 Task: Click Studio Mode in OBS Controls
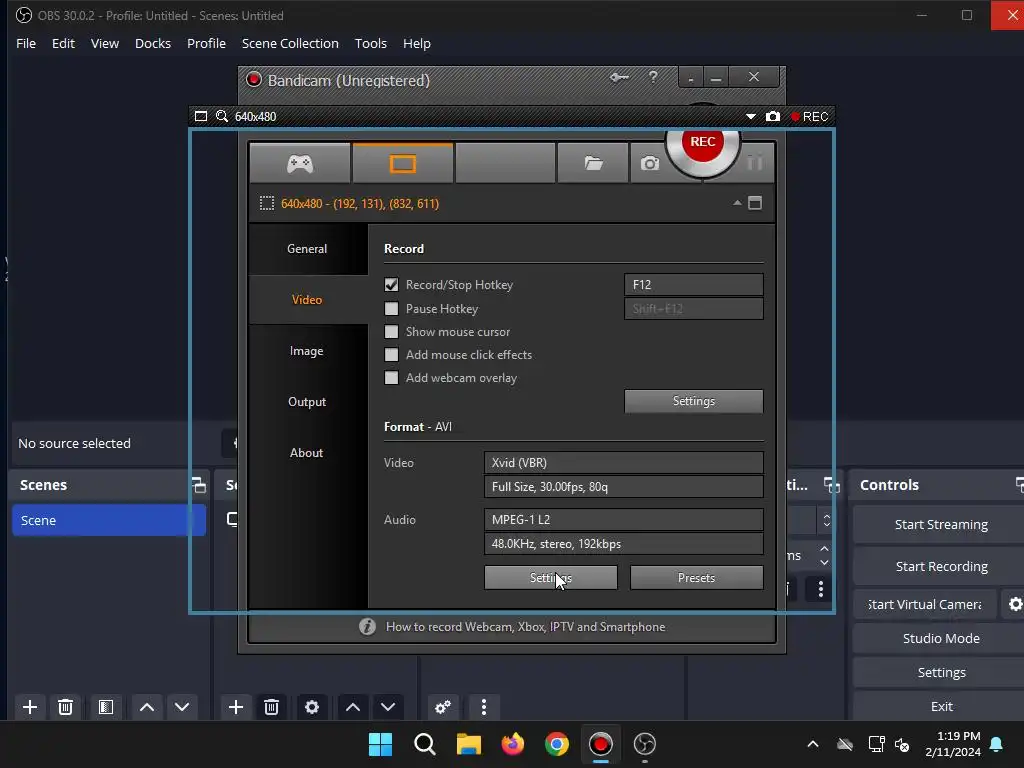940,639
